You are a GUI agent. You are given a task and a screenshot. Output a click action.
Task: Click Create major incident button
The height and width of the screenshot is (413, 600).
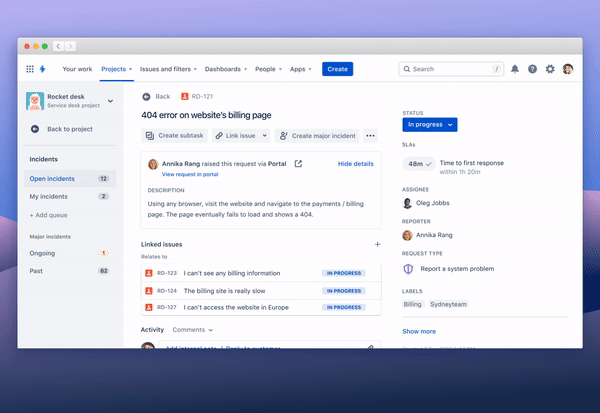coord(317,135)
